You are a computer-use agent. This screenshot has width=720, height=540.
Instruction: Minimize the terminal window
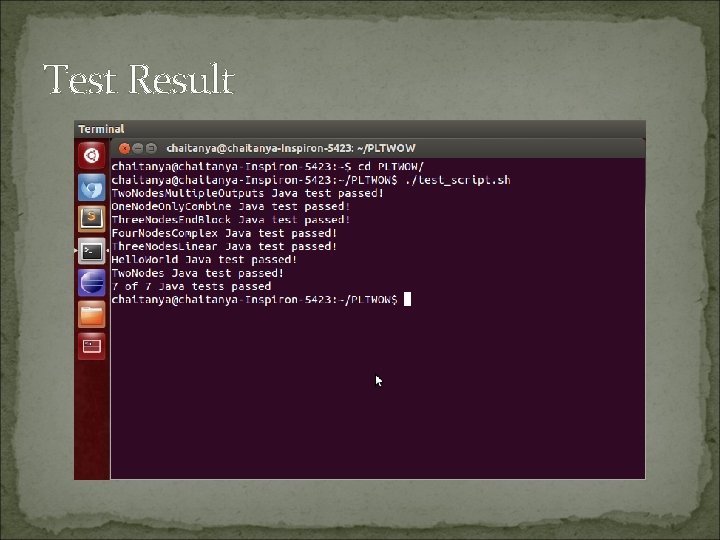137,148
